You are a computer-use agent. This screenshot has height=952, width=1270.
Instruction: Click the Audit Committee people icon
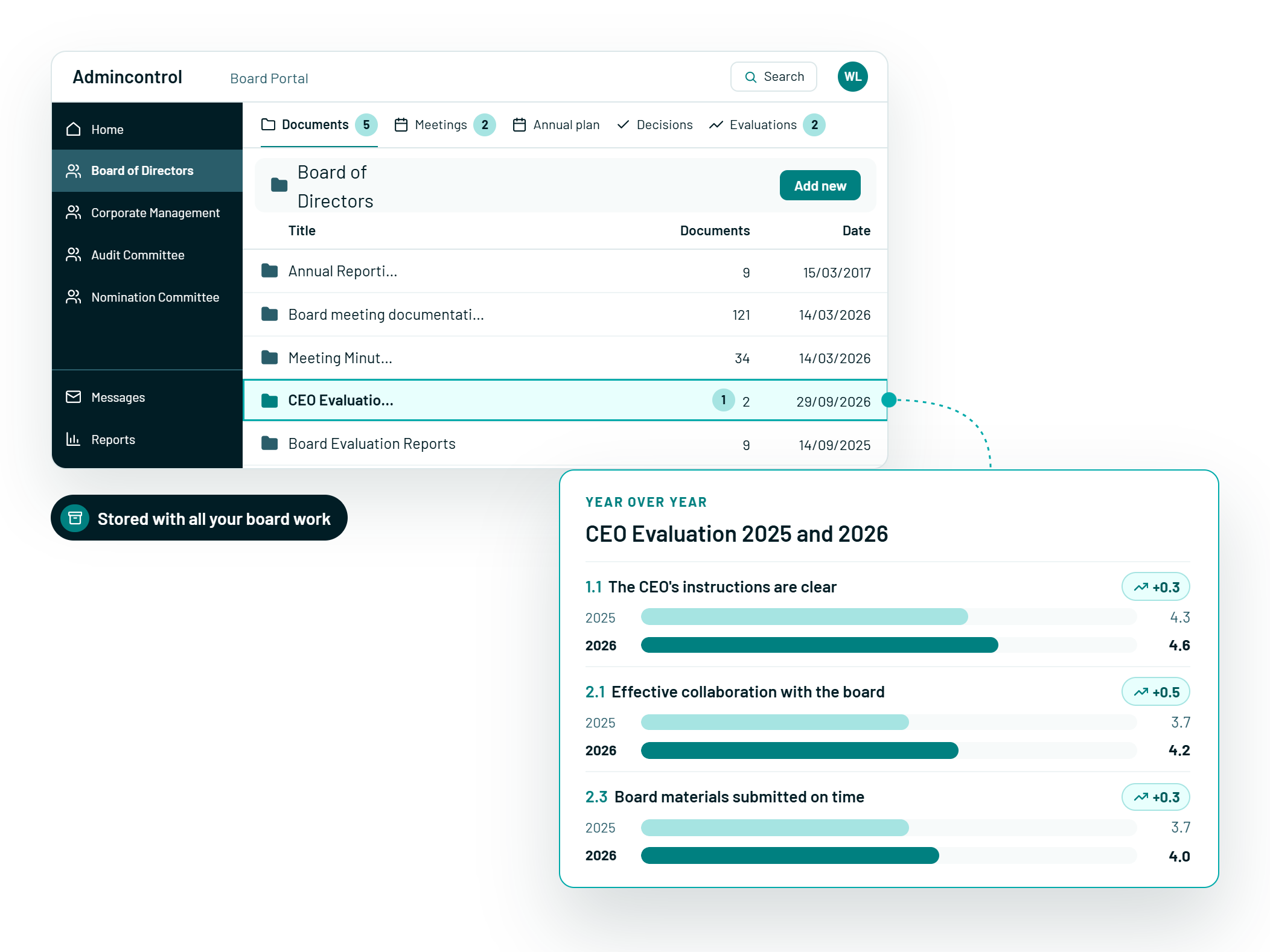(x=73, y=255)
